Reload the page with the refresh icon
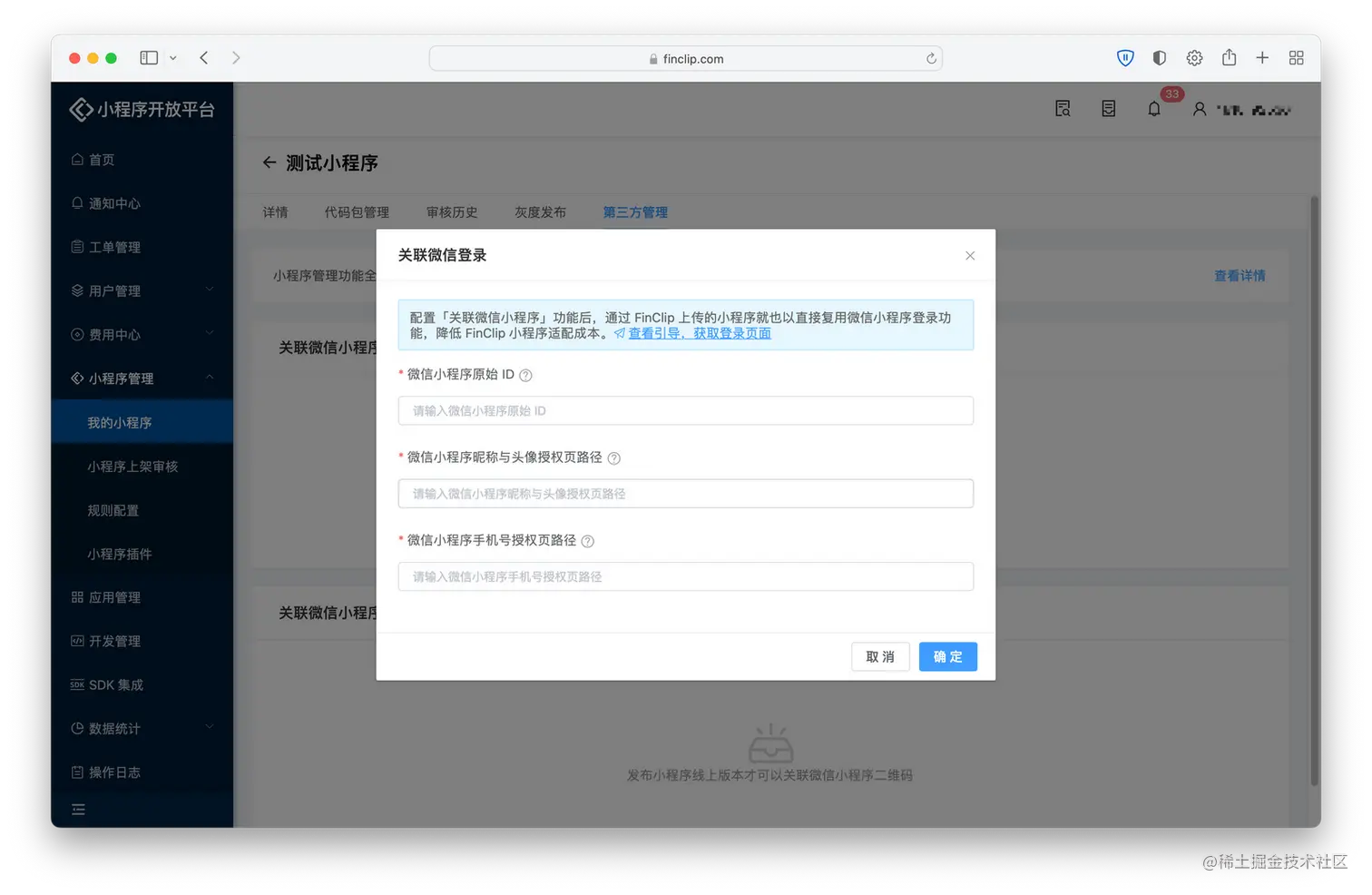This screenshot has width=1372, height=895. point(931,58)
